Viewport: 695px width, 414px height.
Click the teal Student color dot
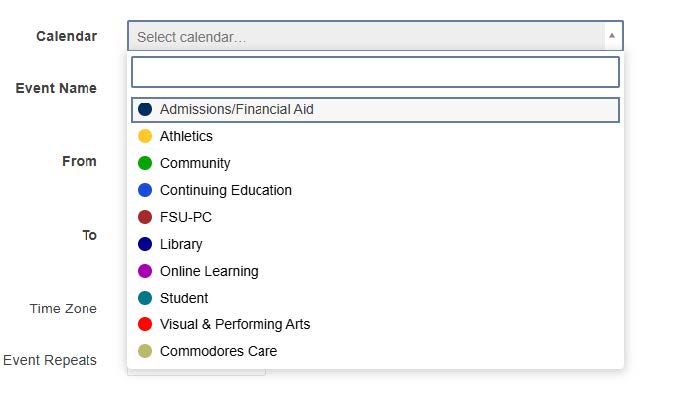pos(145,299)
